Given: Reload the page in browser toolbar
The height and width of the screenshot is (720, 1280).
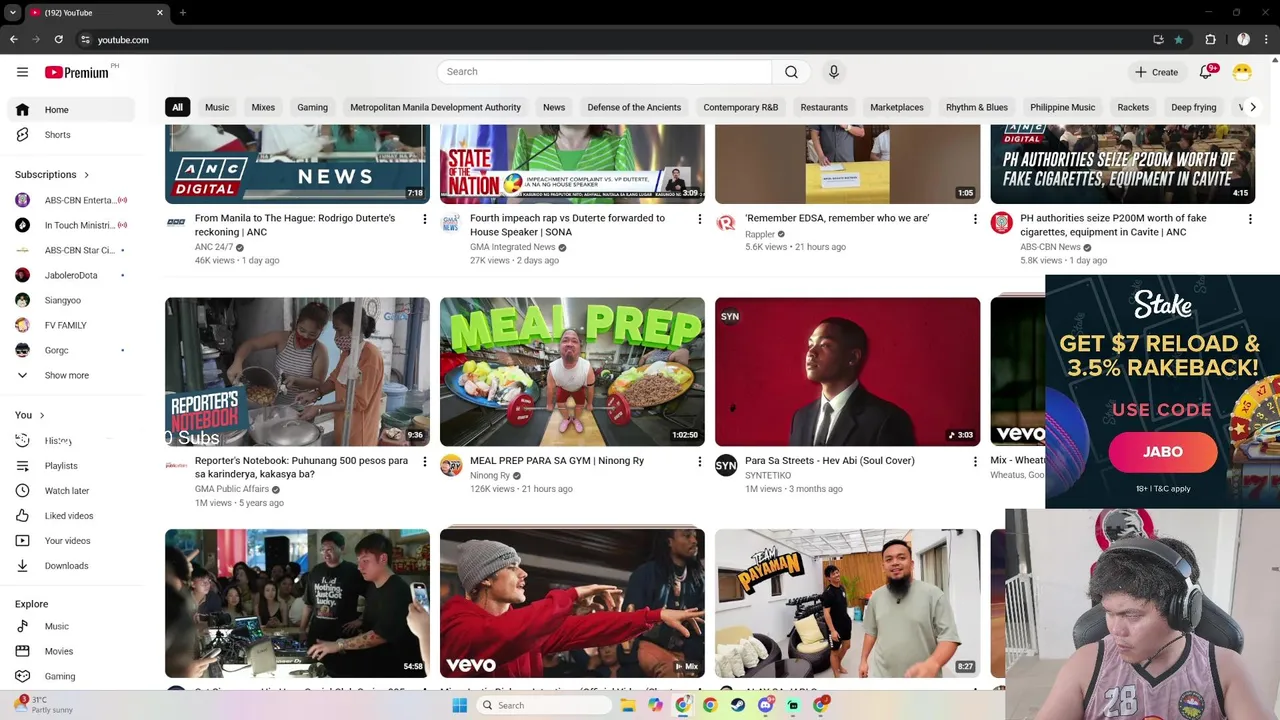Looking at the screenshot, I should pos(59,40).
